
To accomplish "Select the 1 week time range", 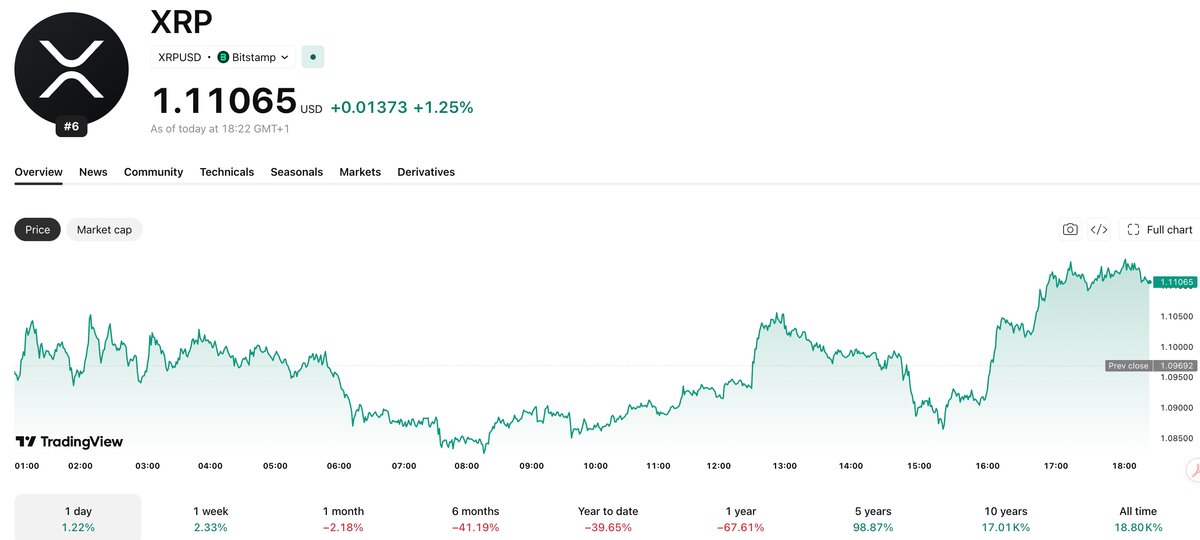I will tap(210, 518).
